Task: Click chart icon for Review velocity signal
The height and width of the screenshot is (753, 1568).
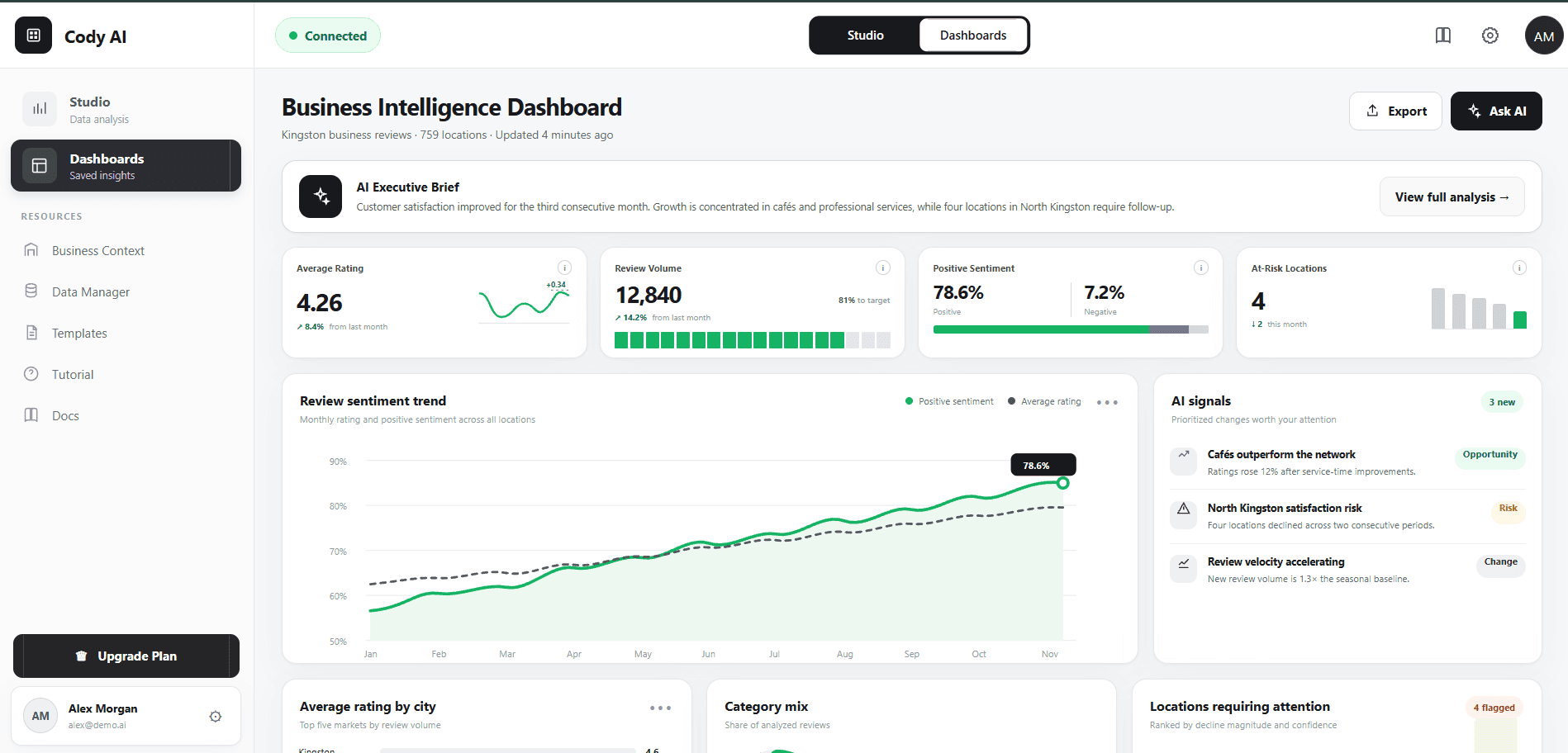Action: [1183, 569]
